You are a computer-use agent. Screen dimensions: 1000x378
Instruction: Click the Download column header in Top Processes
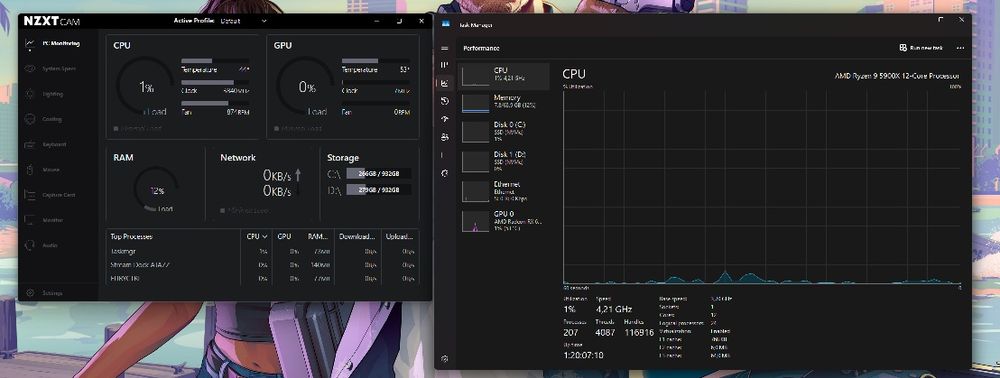pyautogui.click(x=357, y=236)
